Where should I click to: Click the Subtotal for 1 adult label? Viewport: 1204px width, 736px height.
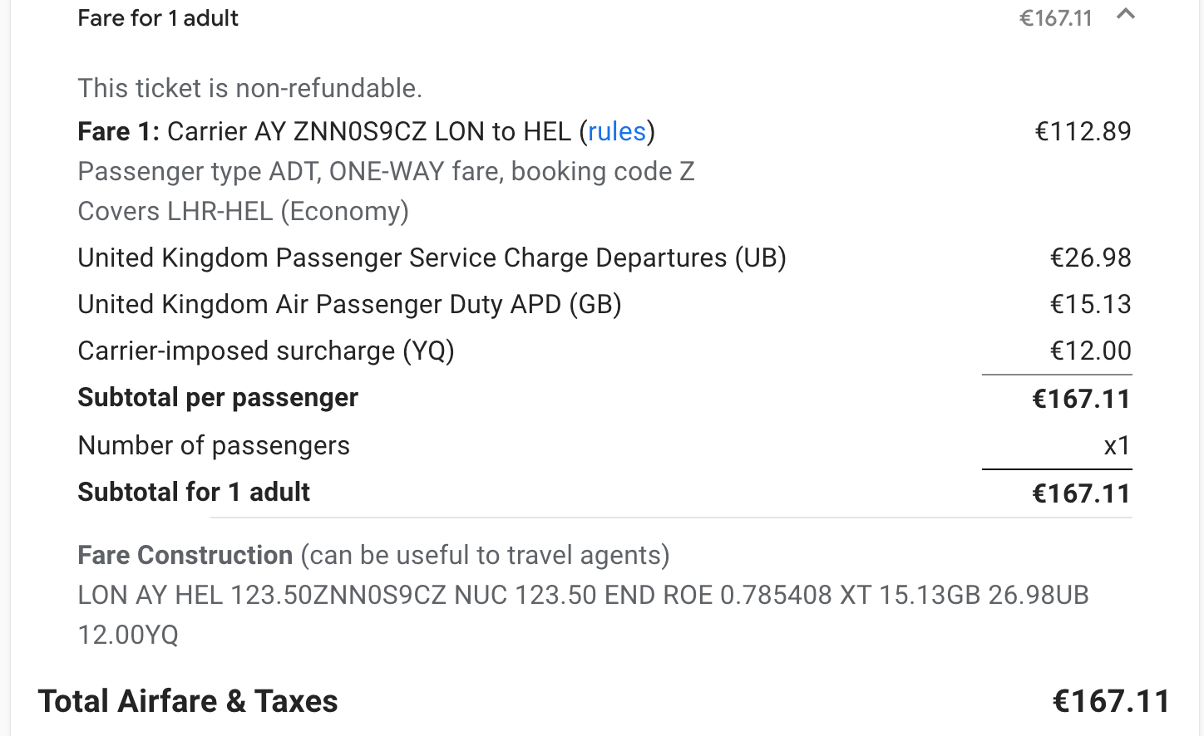click(x=194, y=492)
